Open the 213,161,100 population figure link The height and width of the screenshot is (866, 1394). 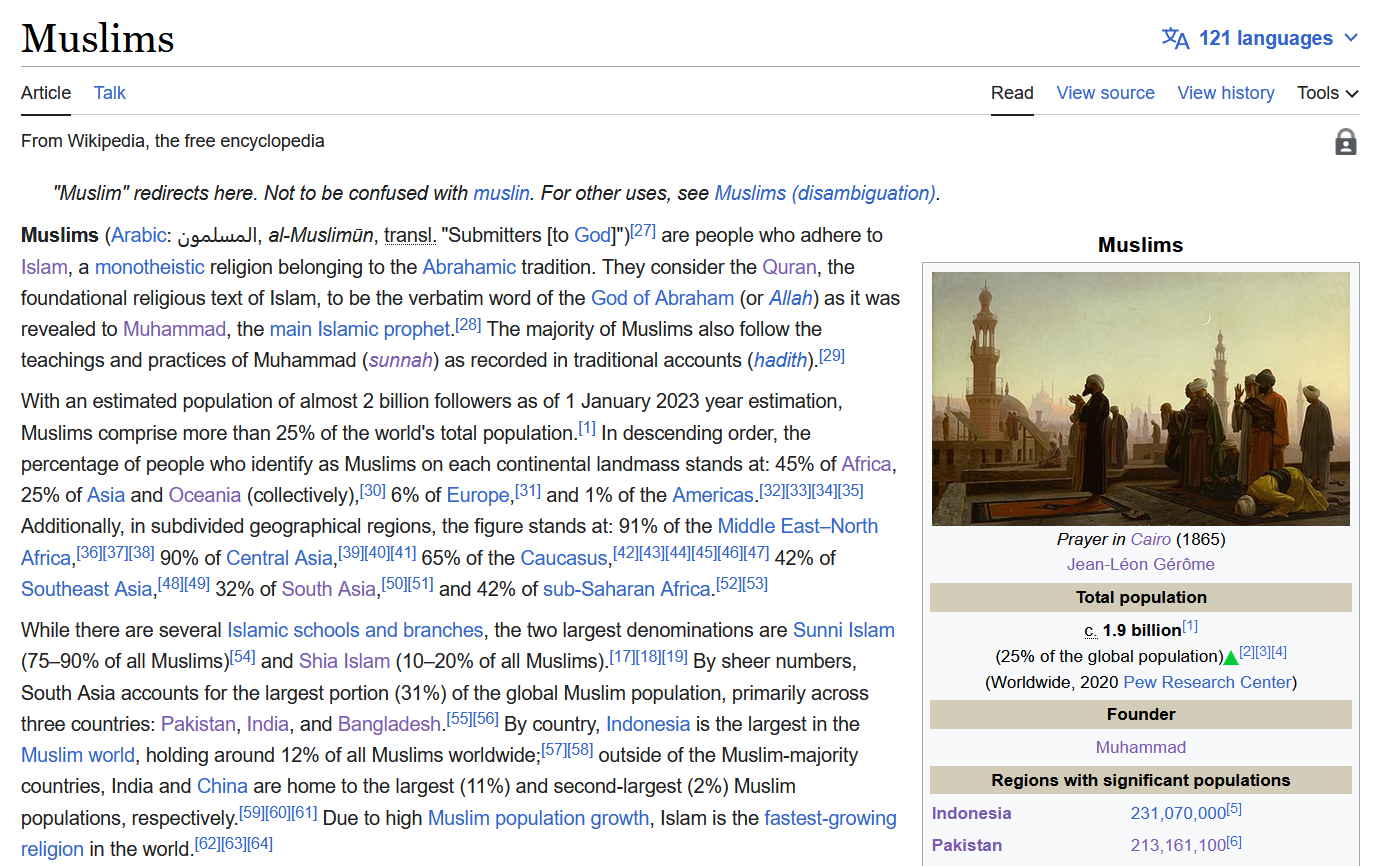point(1179,845)
